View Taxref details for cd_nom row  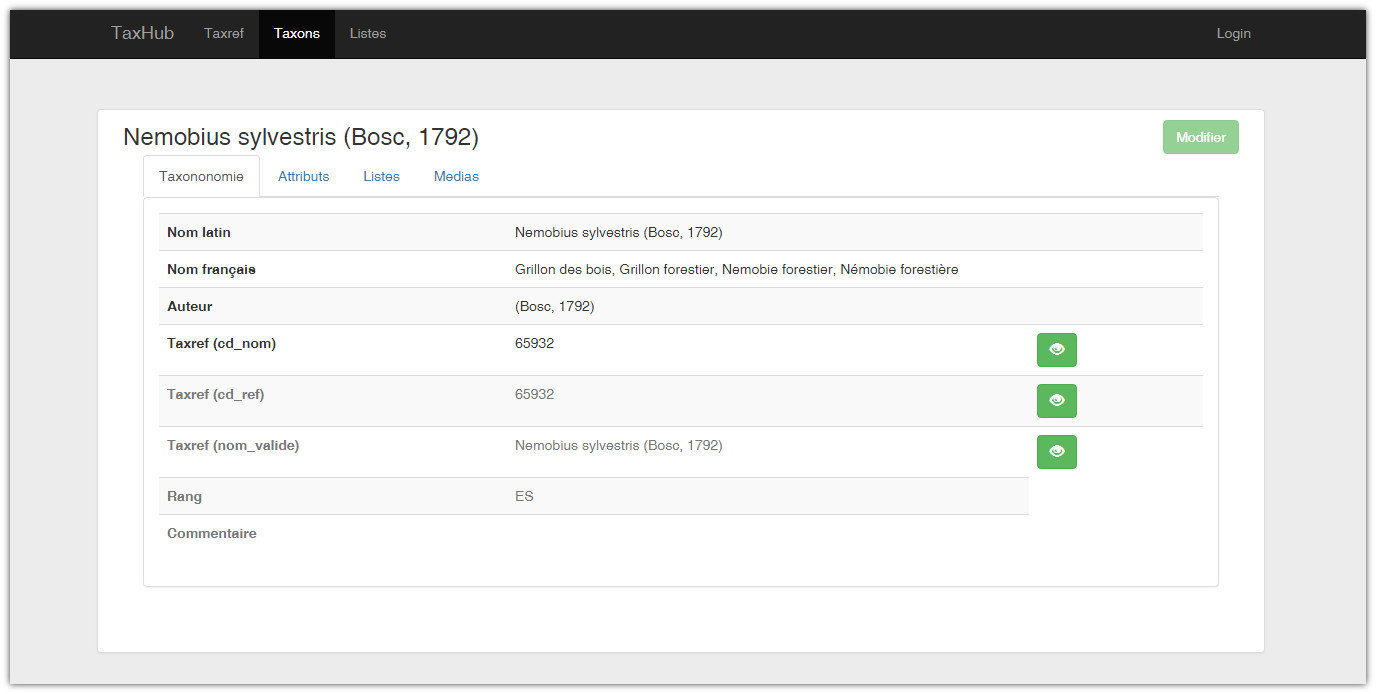pos(1056,350)
